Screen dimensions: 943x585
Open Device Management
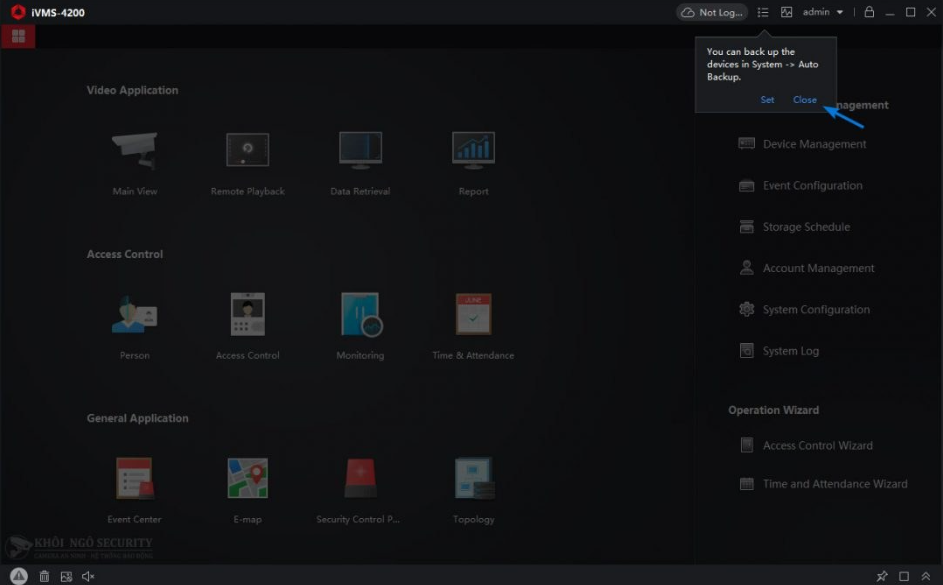pos(802,144)
